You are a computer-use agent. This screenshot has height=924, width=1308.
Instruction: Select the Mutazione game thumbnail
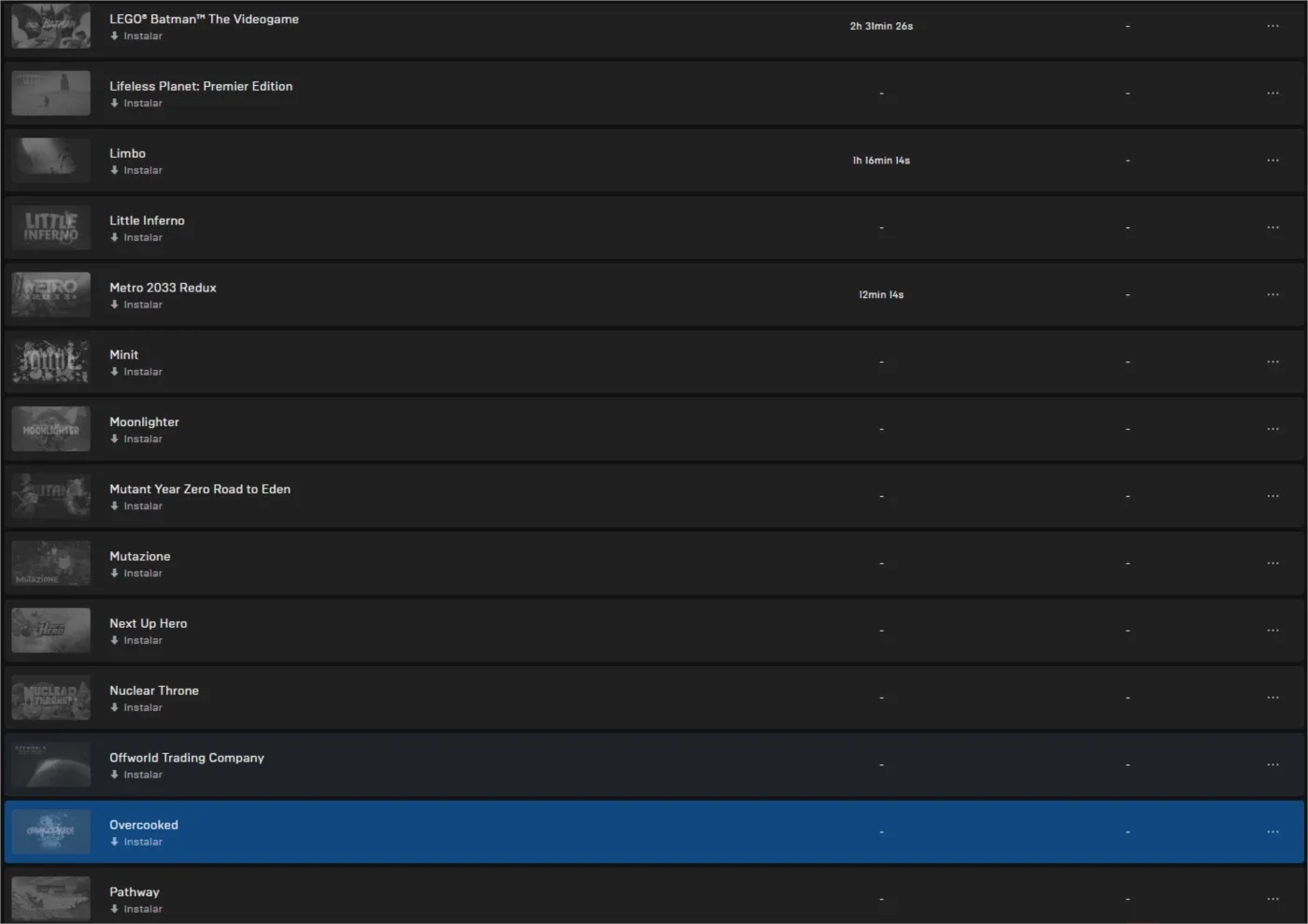coord(51,563)
